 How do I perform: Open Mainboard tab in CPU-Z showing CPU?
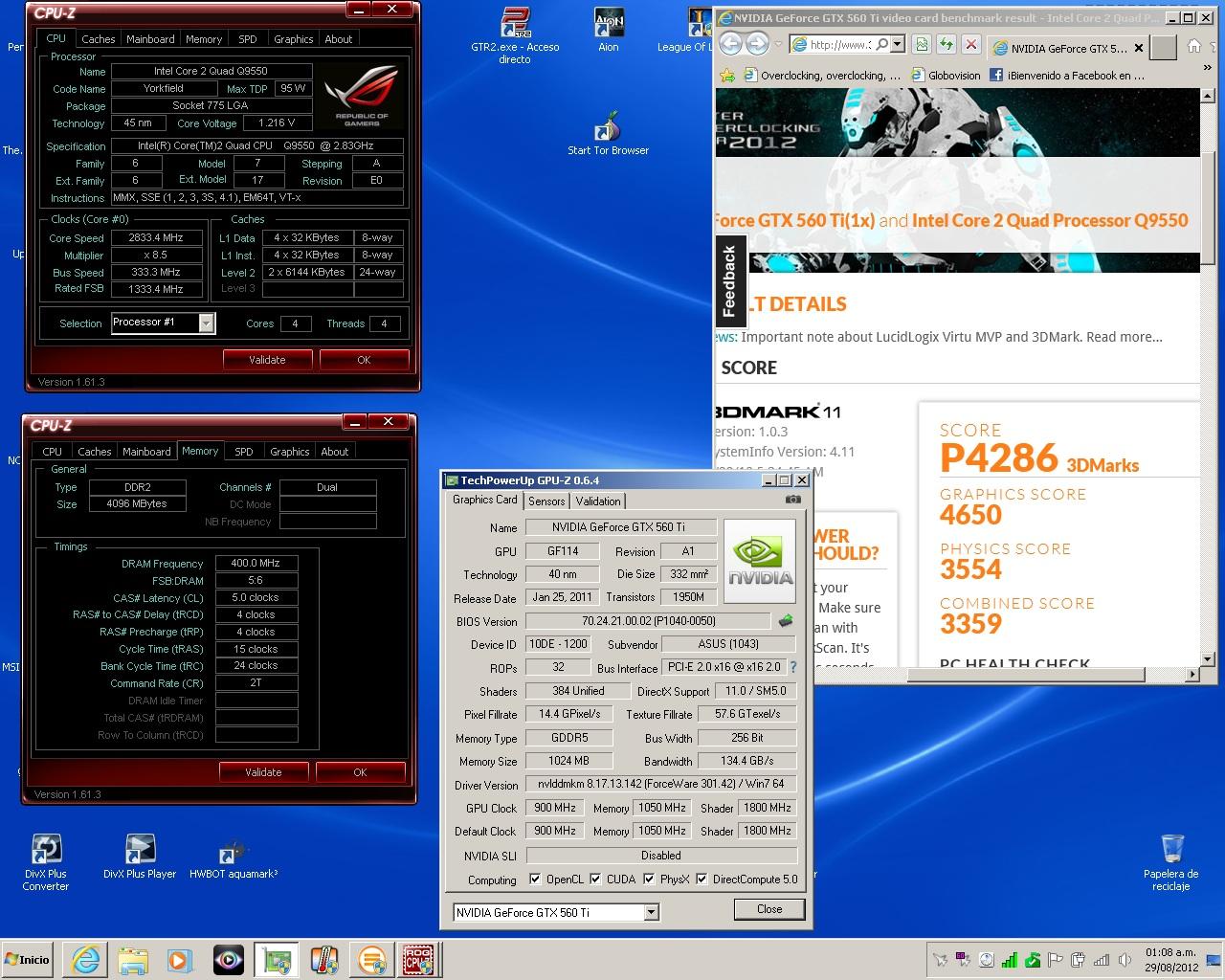pos(150,39)
